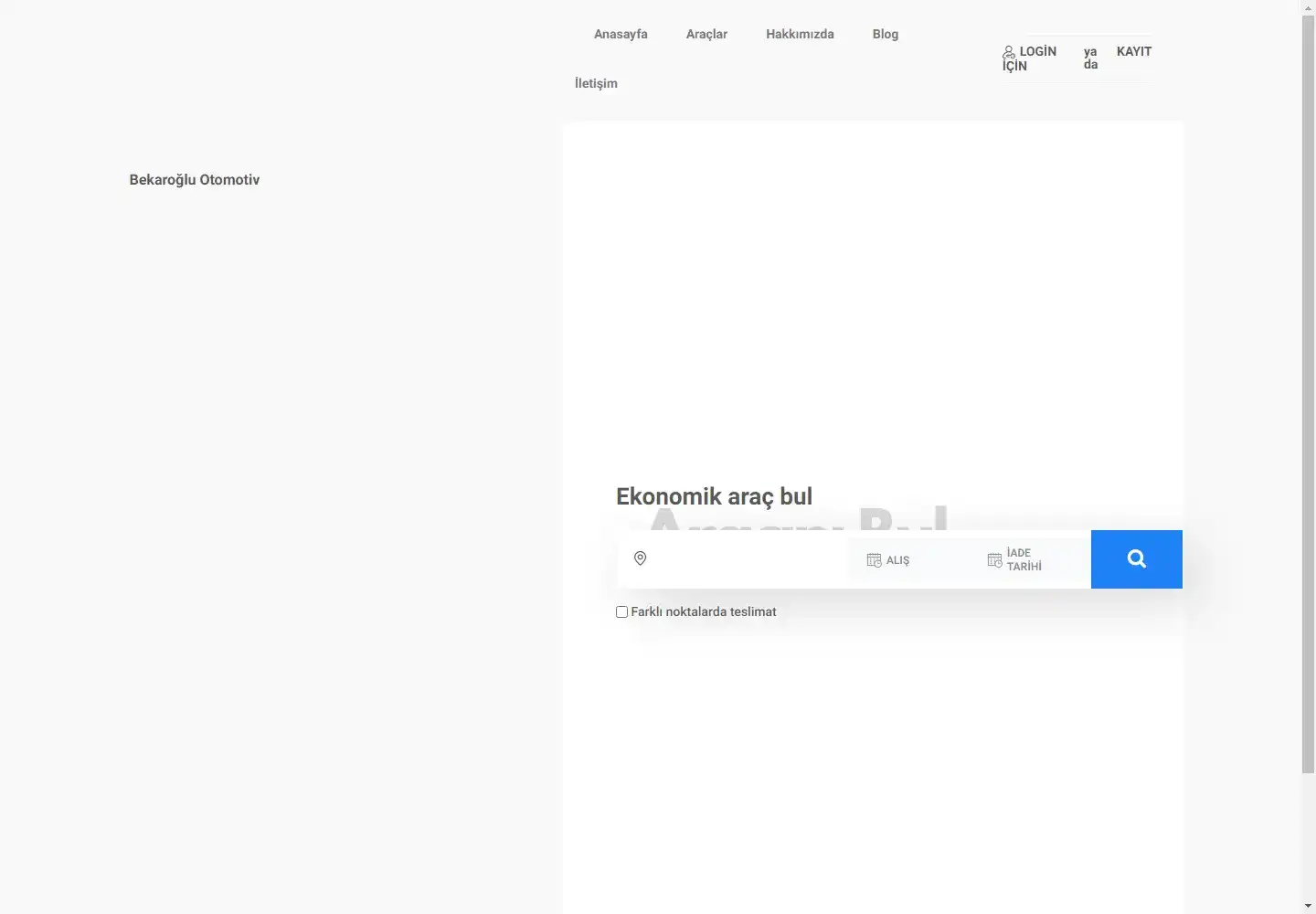The width and height of the screenshot is (1316, 914).
Task: Click the Ekonomik araç bul heading
Action: 714,496
